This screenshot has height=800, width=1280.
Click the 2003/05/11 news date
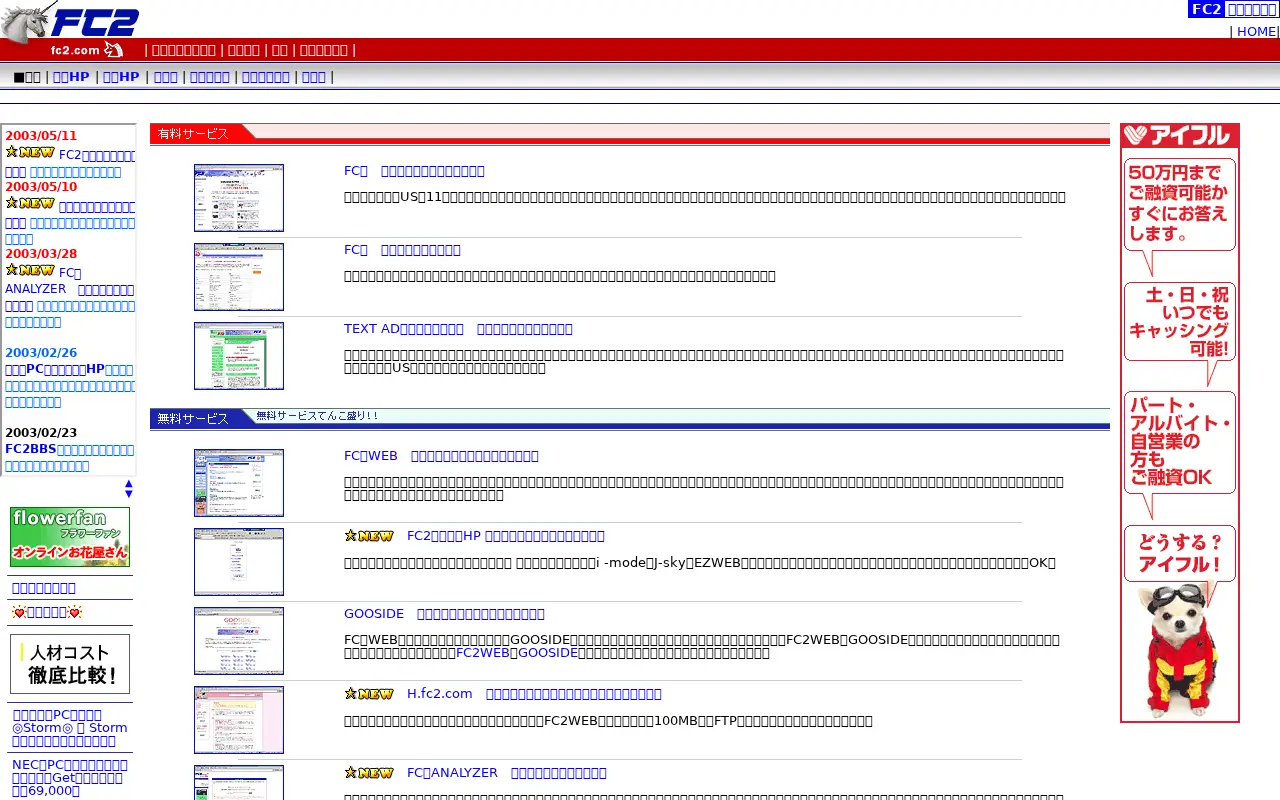[41, 136]
